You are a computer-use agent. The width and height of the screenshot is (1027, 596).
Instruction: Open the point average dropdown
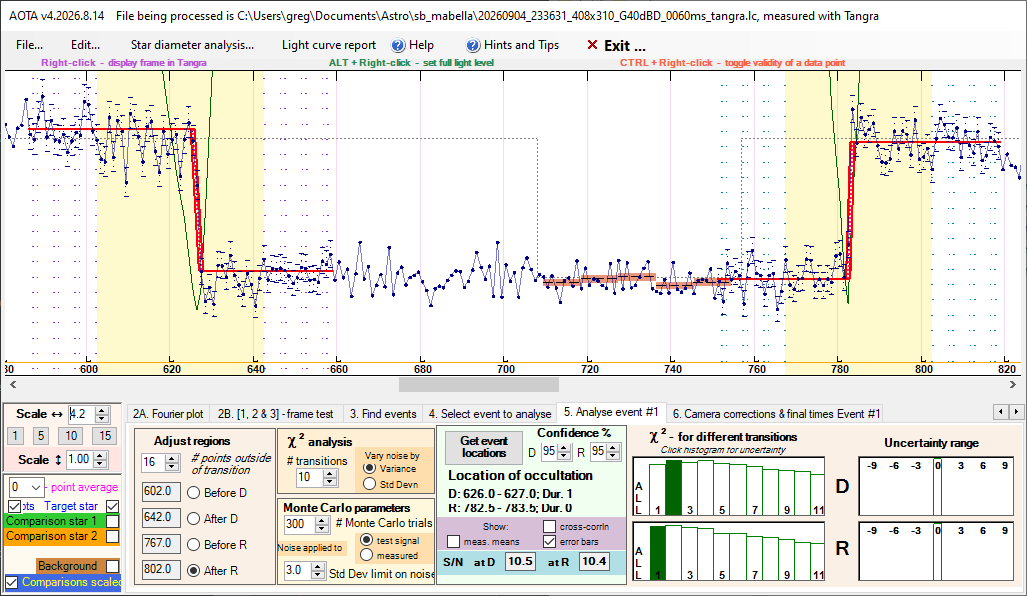[x=35, y=487]
